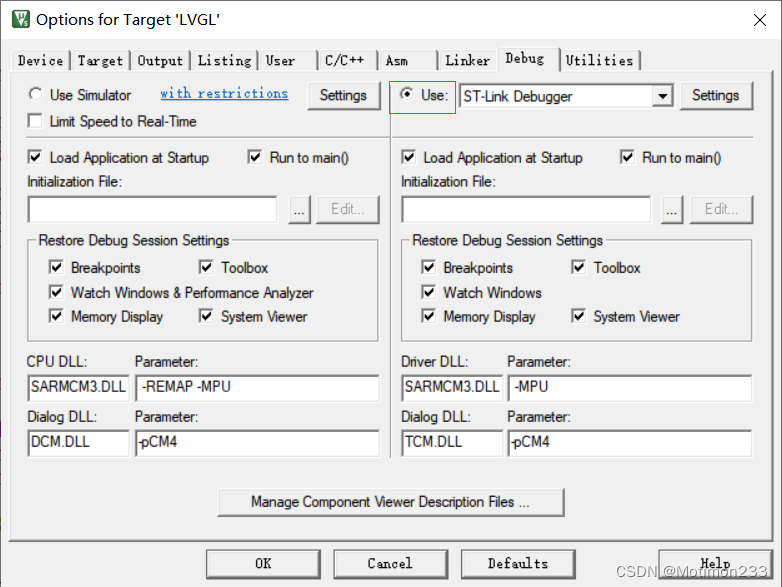The width and height of the screenshot is (782, 587).
Task: Browse for simulator initialization file
Action: point(299,209)
